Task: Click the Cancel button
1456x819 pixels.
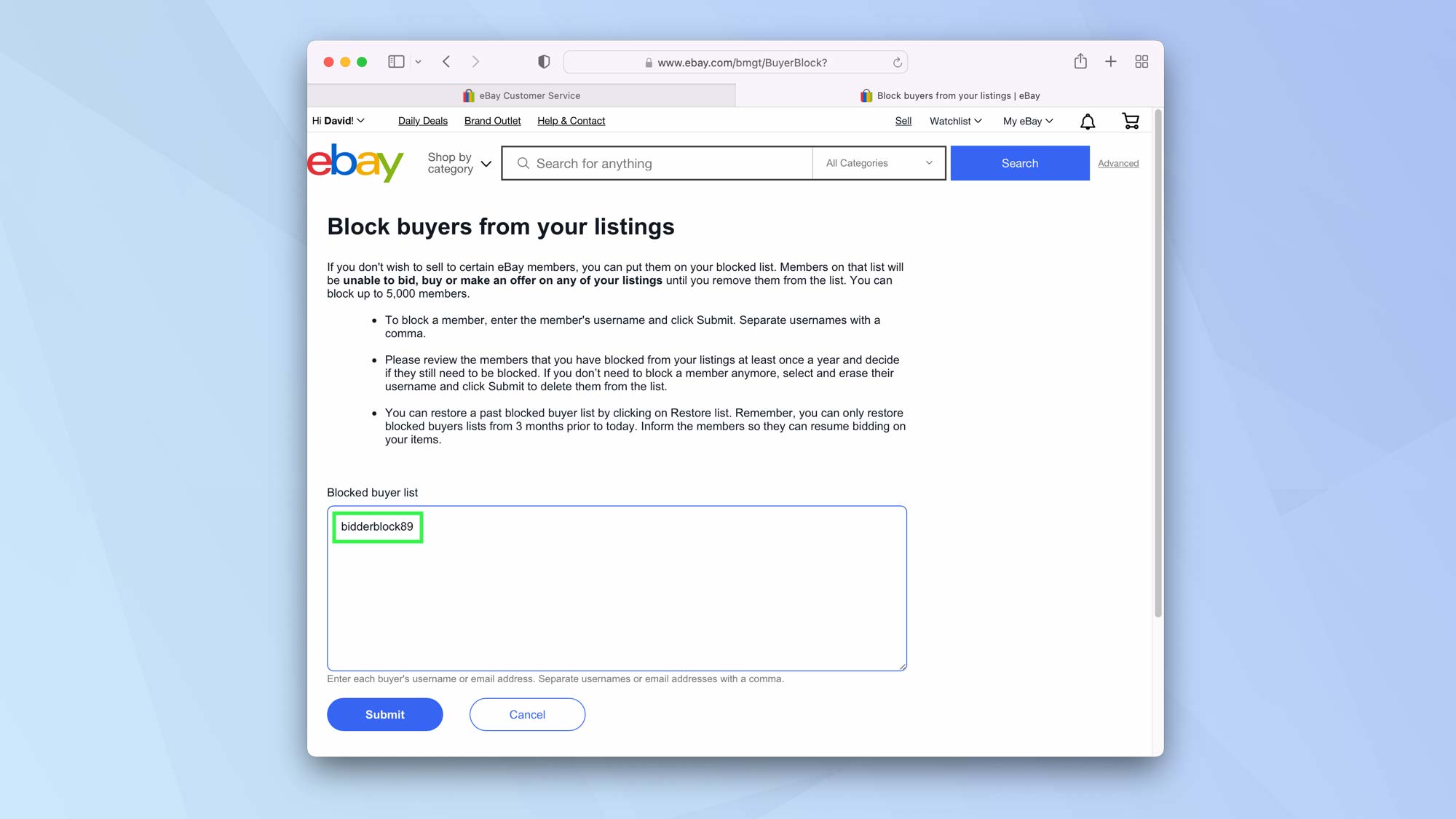Action: point(527,714)
